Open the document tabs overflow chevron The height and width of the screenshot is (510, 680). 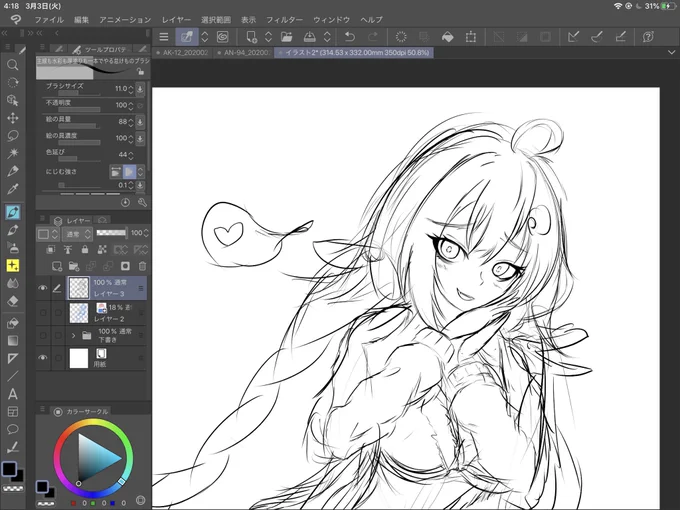[x=671, y=52]
